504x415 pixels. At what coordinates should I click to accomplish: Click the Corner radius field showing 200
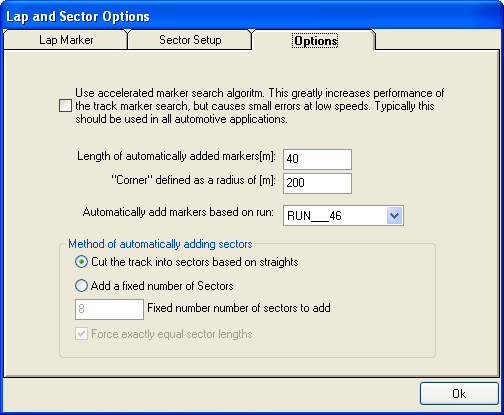317,183
